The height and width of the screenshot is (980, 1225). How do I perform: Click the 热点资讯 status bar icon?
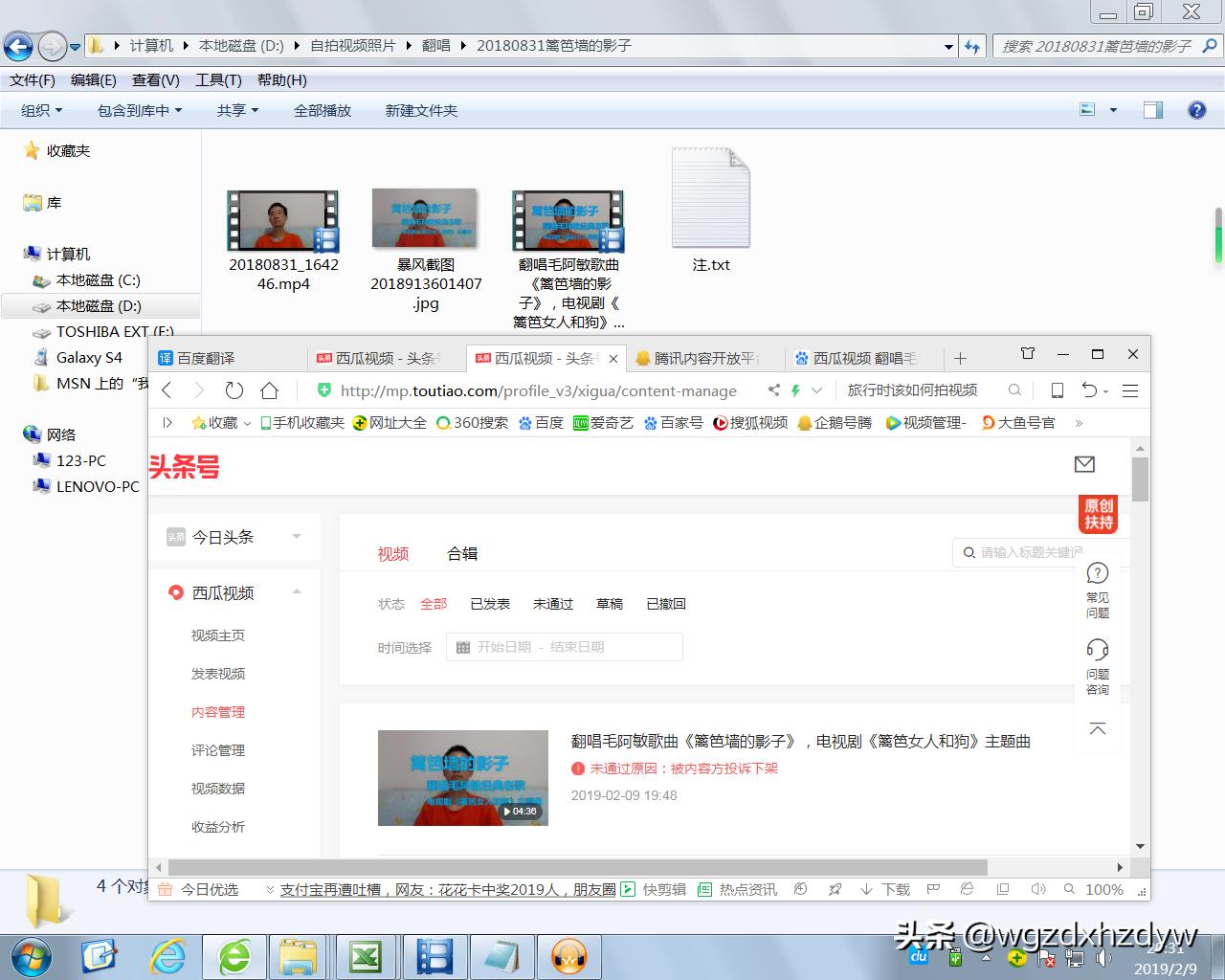738,889
